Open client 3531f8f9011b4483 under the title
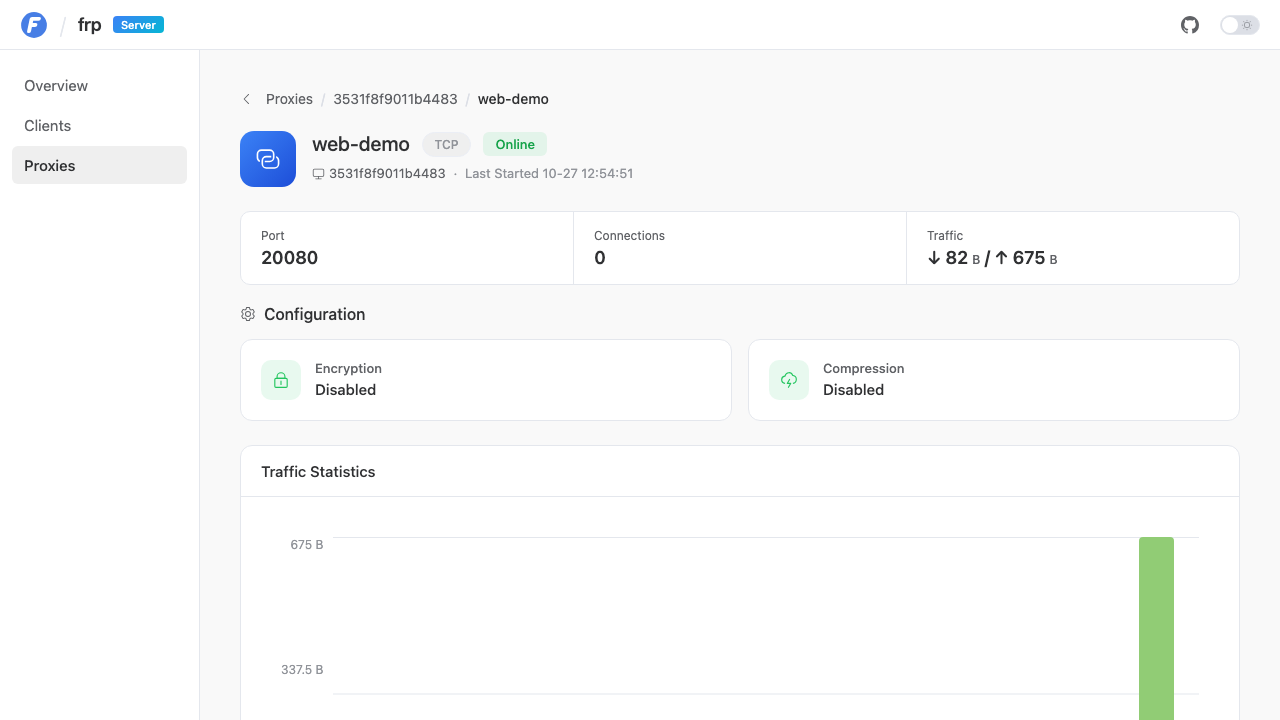 387,173
